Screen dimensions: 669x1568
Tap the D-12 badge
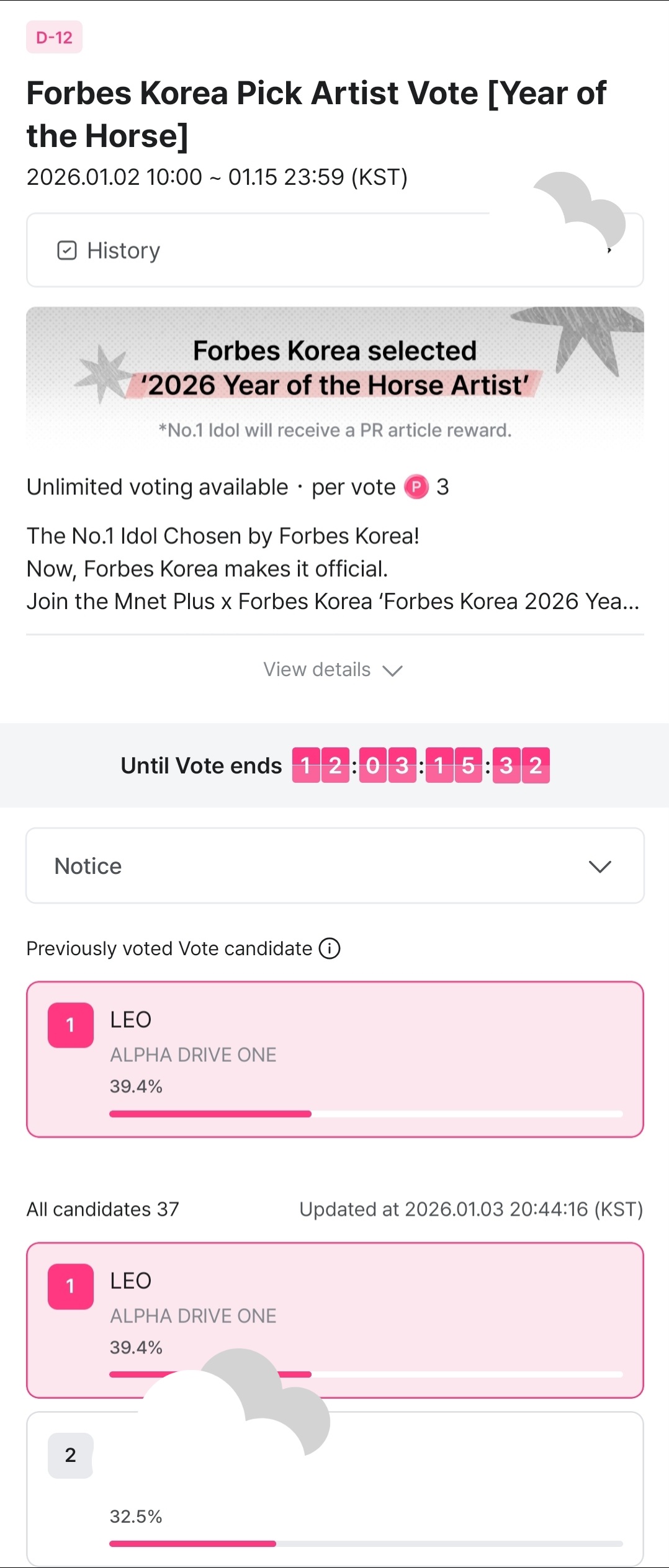(55, 37)
